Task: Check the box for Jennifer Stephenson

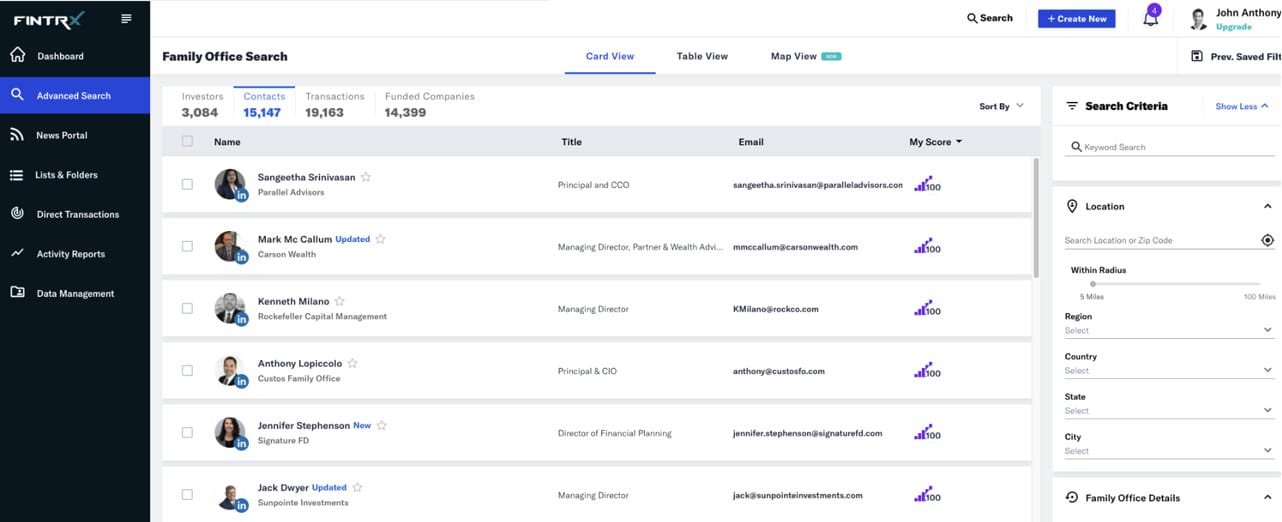Action: [x=187, y=432]
